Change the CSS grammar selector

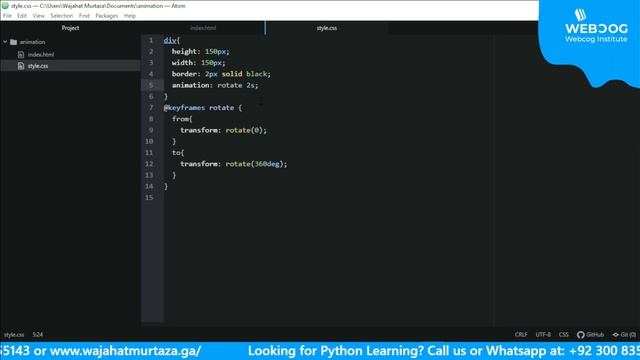pos(564,335)
